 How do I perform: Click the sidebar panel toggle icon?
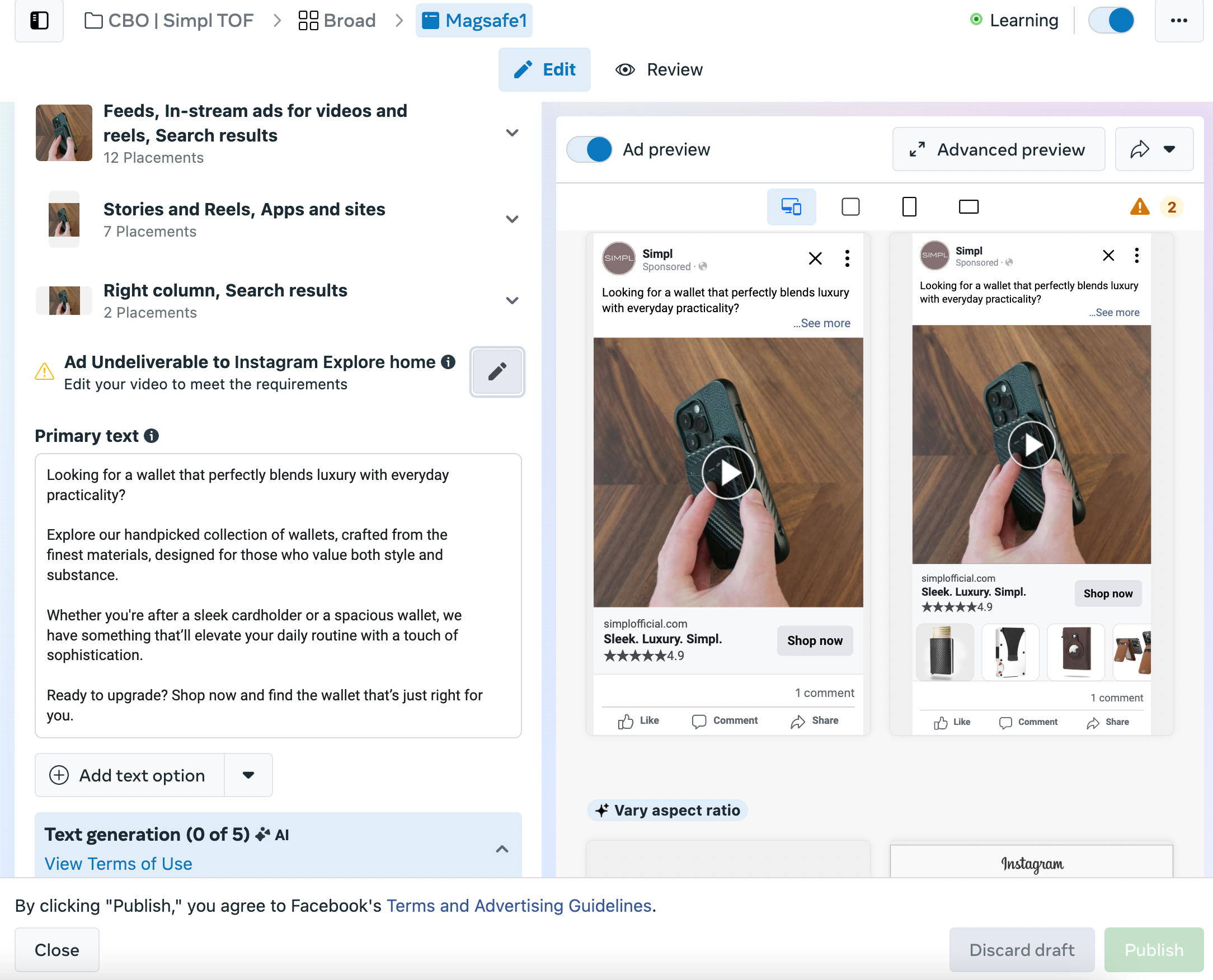[x=39, y=21]
